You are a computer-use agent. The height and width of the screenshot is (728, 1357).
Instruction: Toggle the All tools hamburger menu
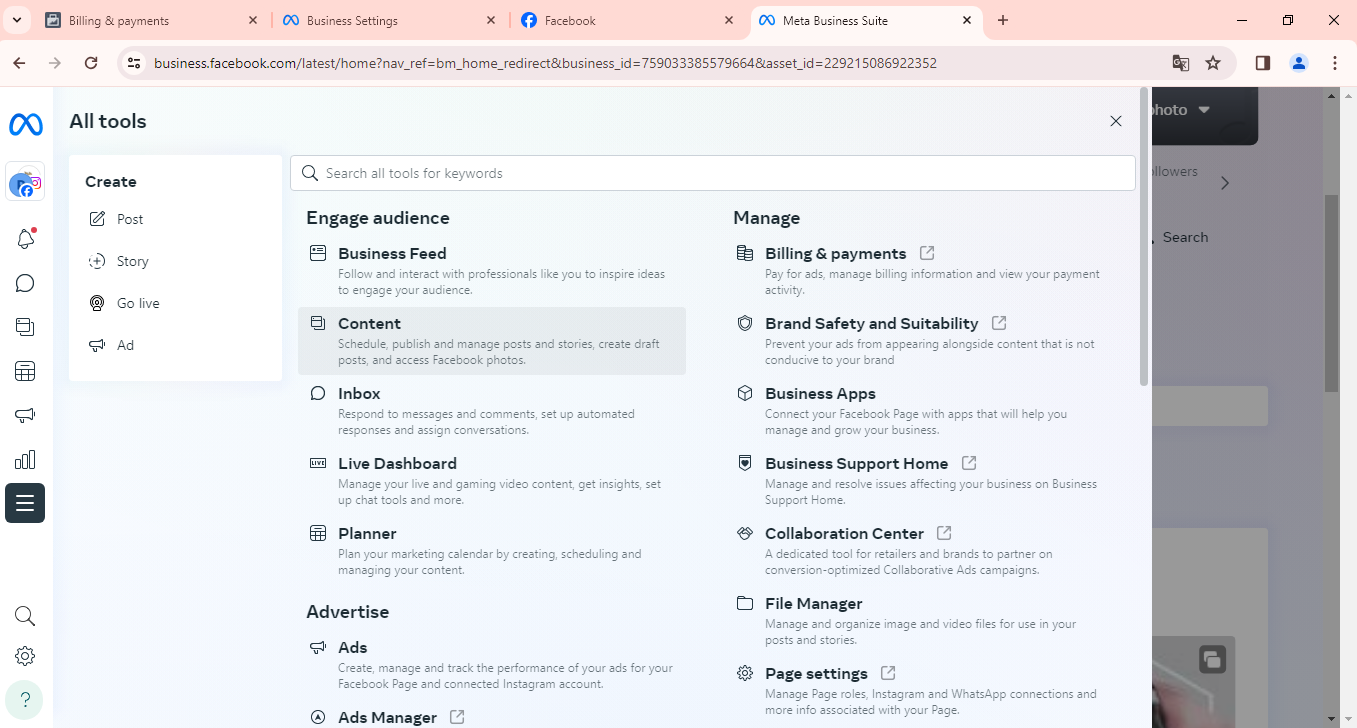coord(25,503)
